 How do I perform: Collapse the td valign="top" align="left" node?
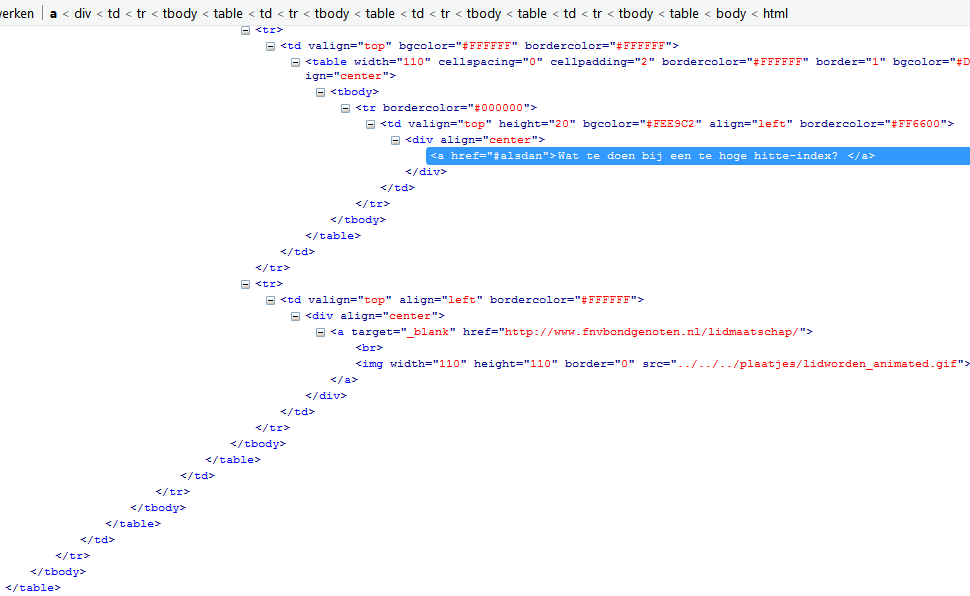pyautogui.click(x=270, y=300)
